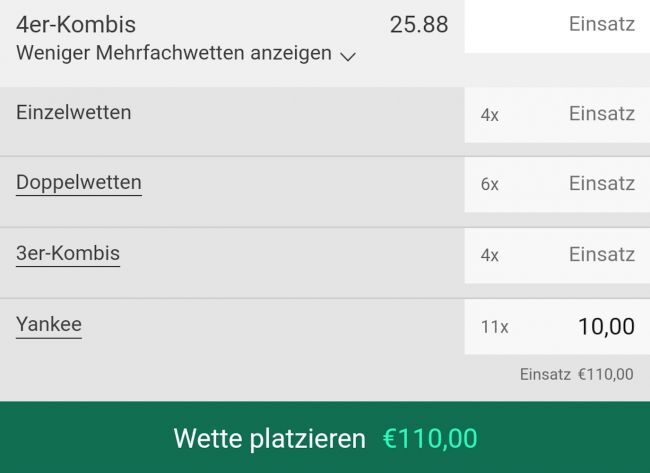Click the 11x multiplier in Yankee row

[494, 327]
